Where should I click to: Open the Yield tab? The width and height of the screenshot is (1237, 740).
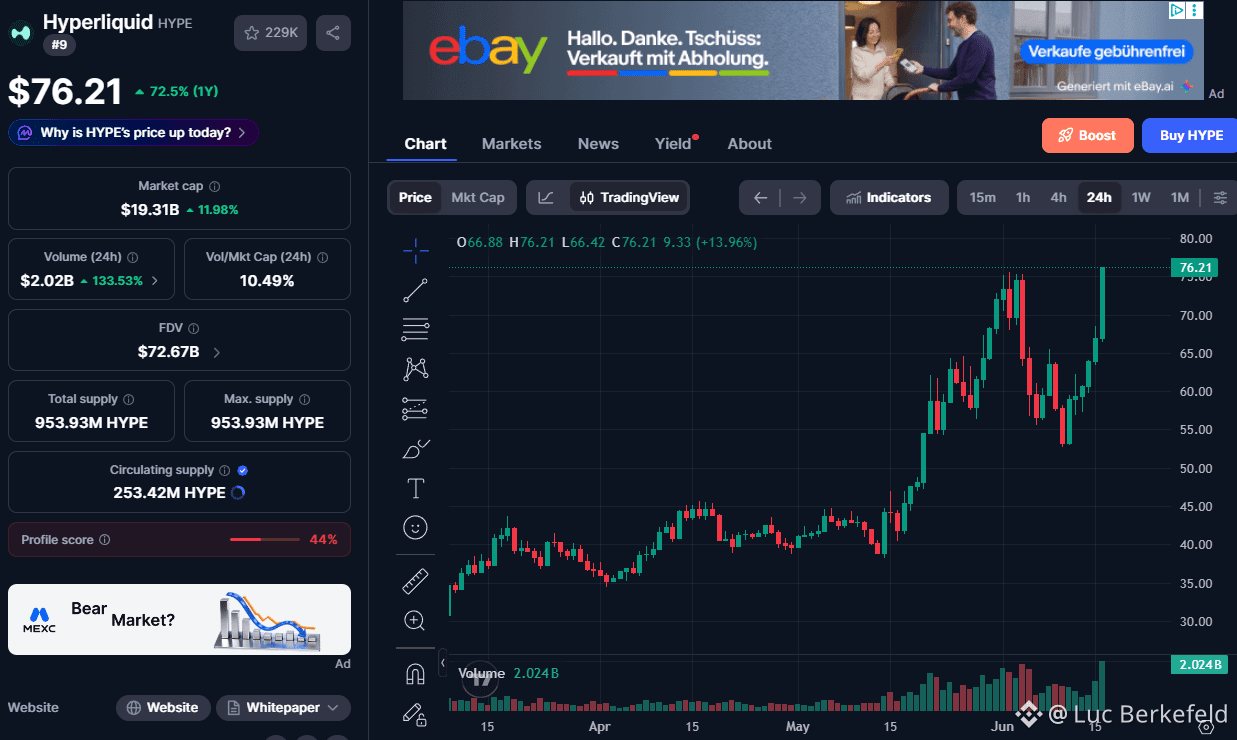674,144
